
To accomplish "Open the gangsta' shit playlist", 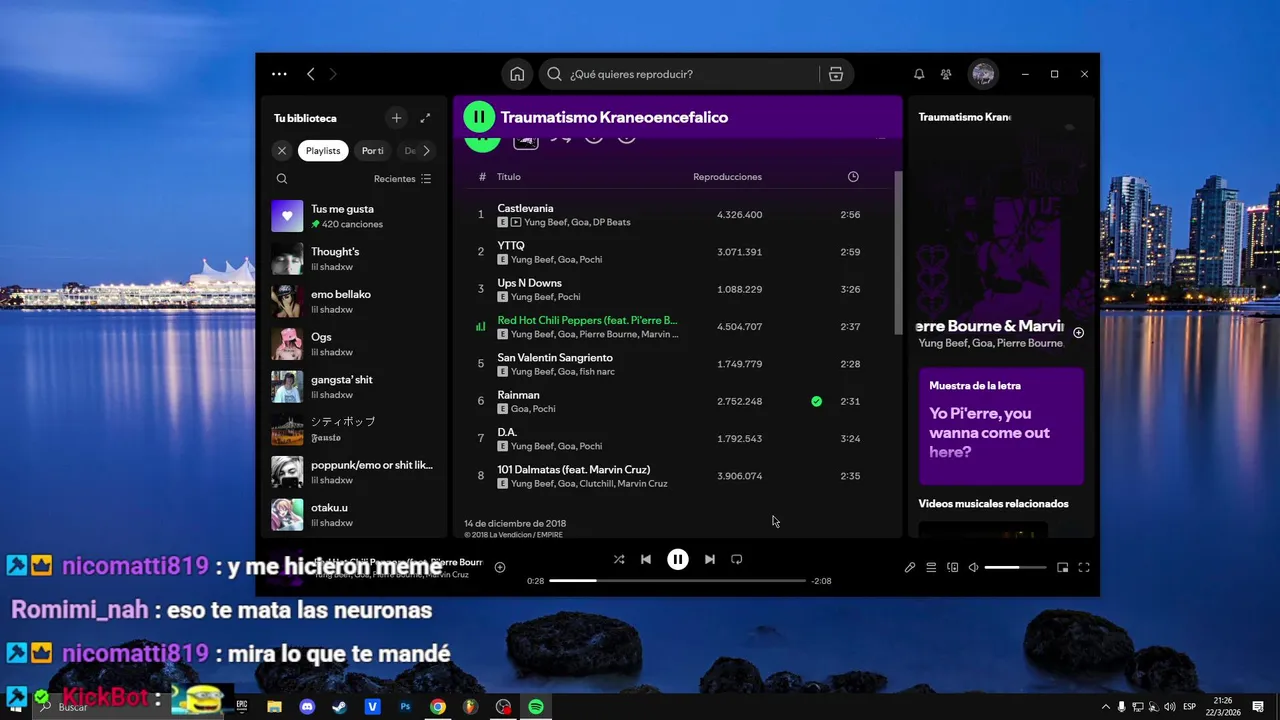I will [354, 386].
